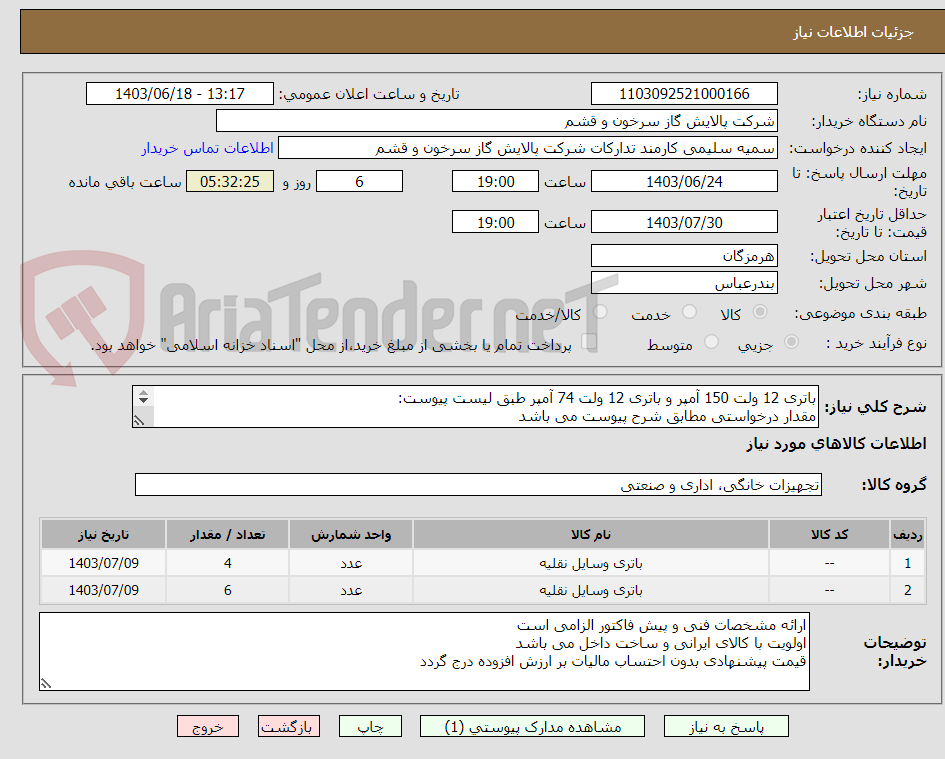Click the resize grip of شرح کلی نیاز box
Viewport: 945px width, 759px height.
(x=139, y=421)
